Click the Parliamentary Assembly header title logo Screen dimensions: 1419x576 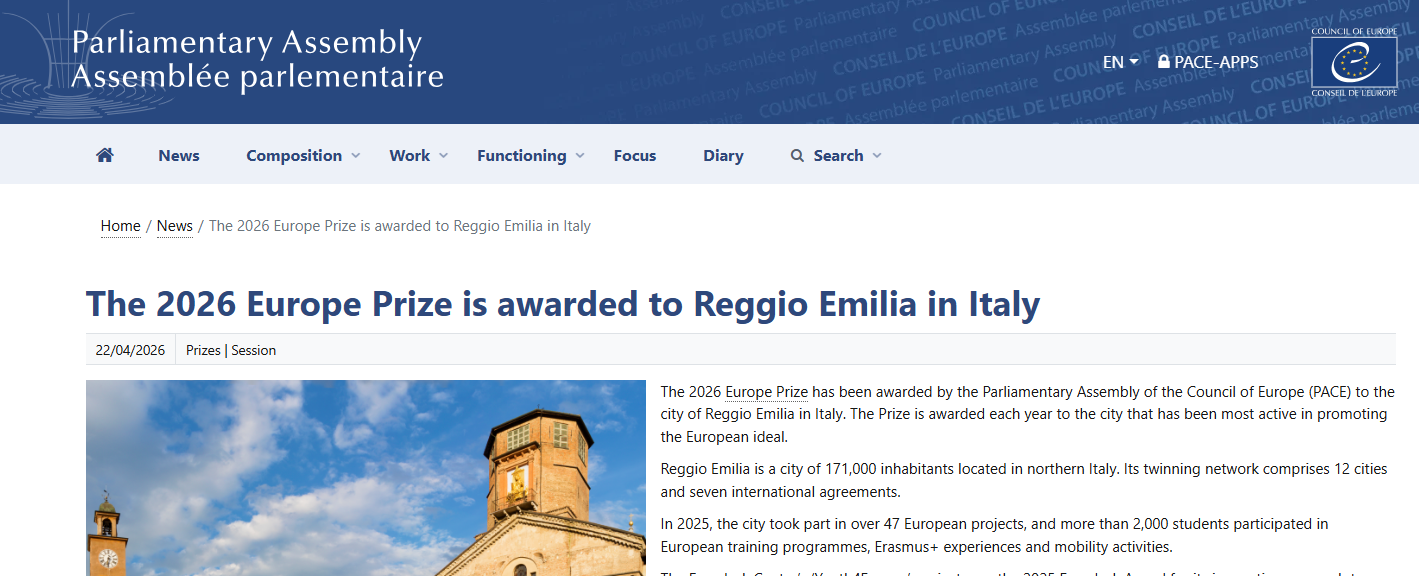pyautogui.click(x=257, y=60)
